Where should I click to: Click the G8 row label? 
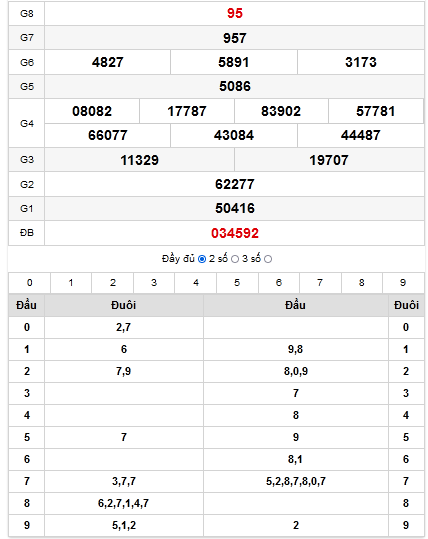click(27, 13)
